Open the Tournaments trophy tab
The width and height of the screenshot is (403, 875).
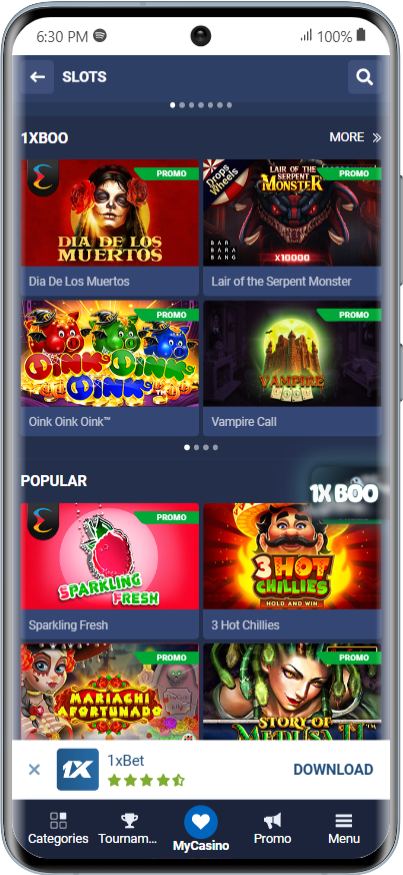[129, 828]
